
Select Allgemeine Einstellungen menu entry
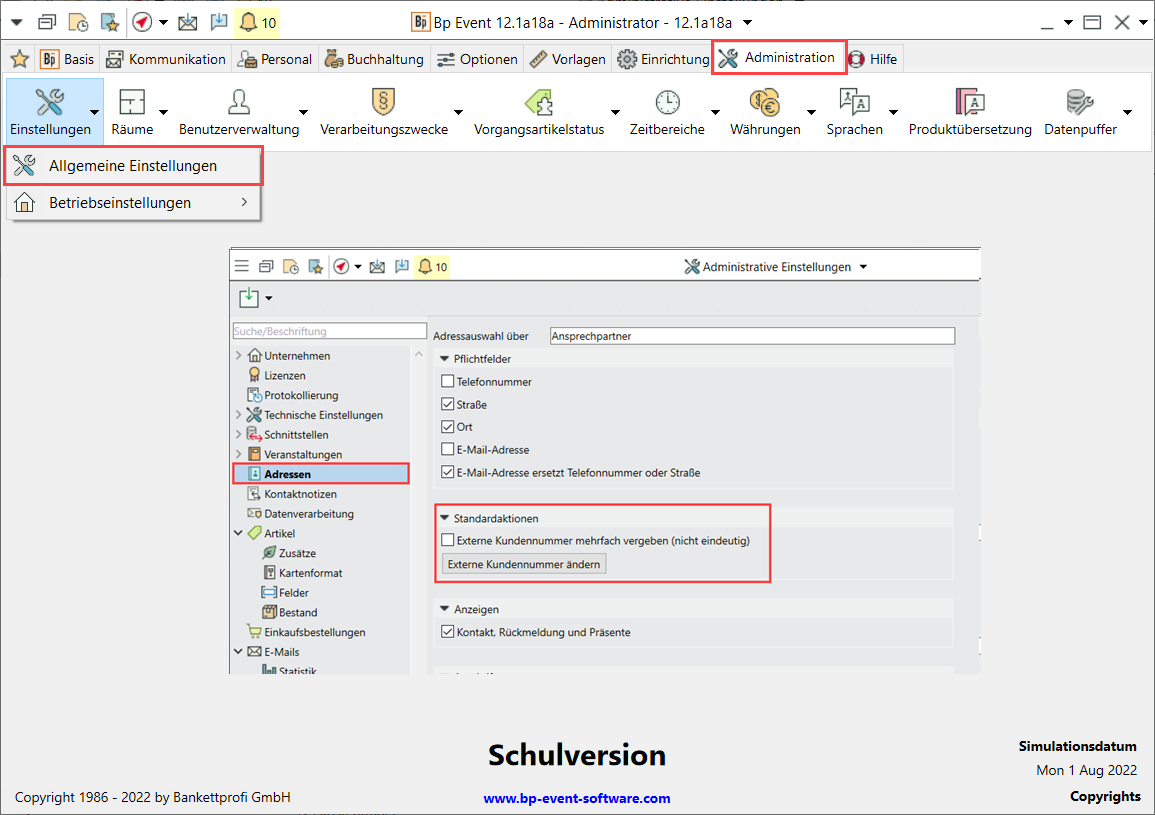point(133,166)
